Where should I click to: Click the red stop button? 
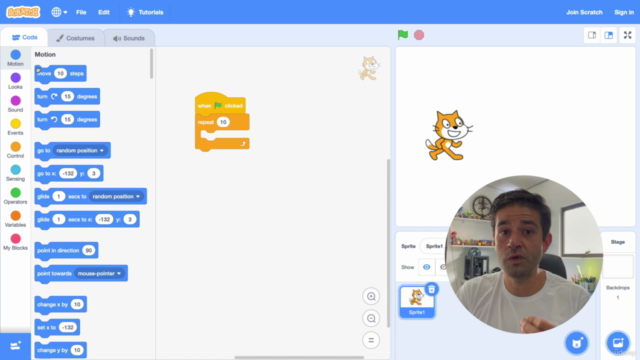419,35
